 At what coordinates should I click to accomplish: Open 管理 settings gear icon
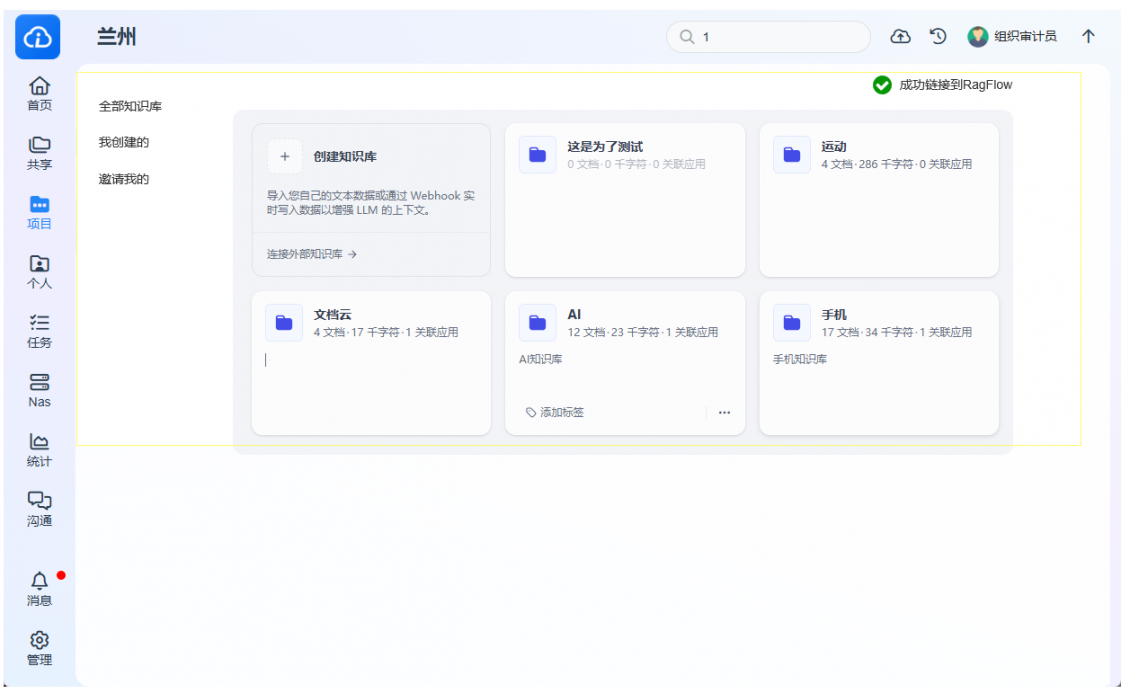(39, 648)
